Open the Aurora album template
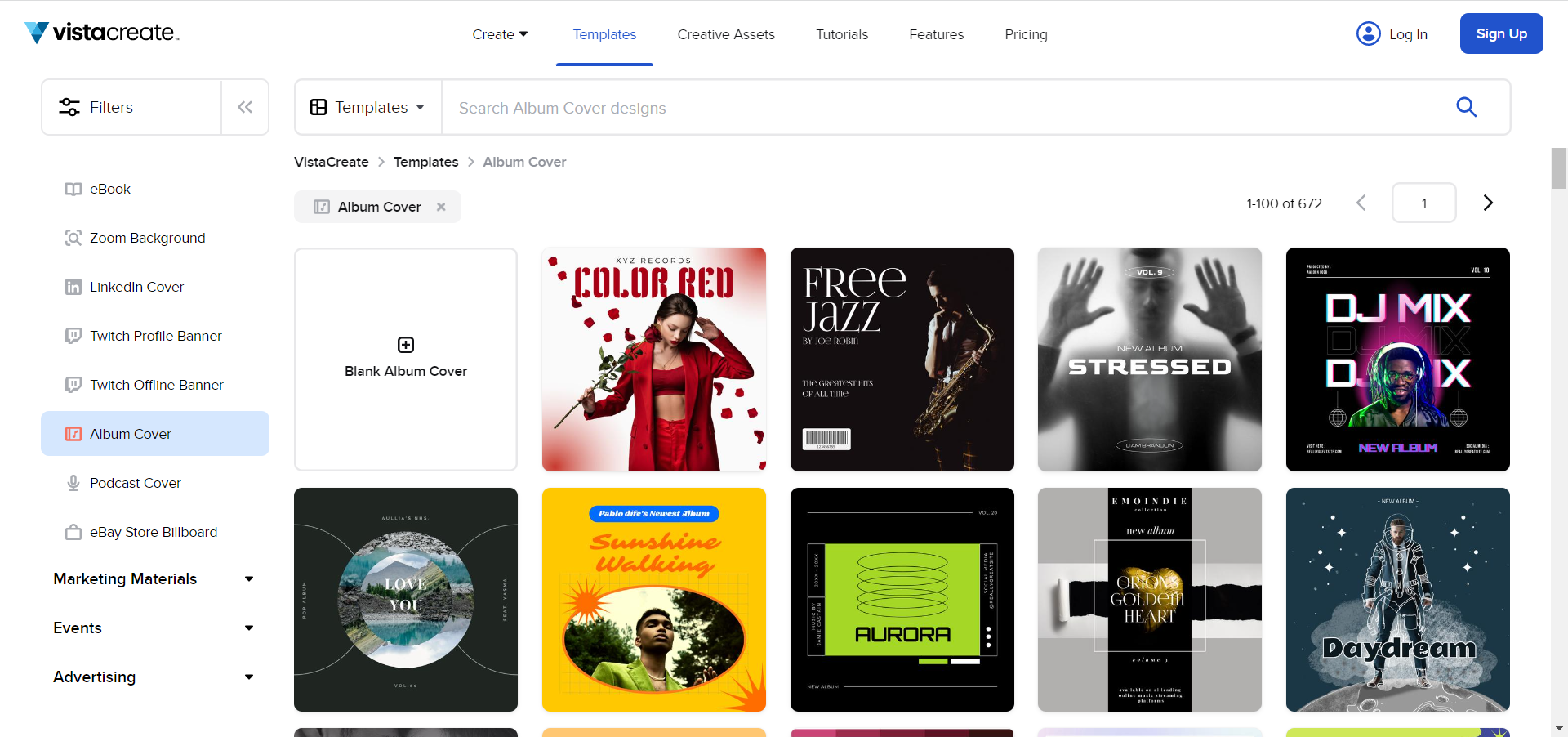Image resolution: width=1568 pixels, height=737 pixels. pos(902,600)
